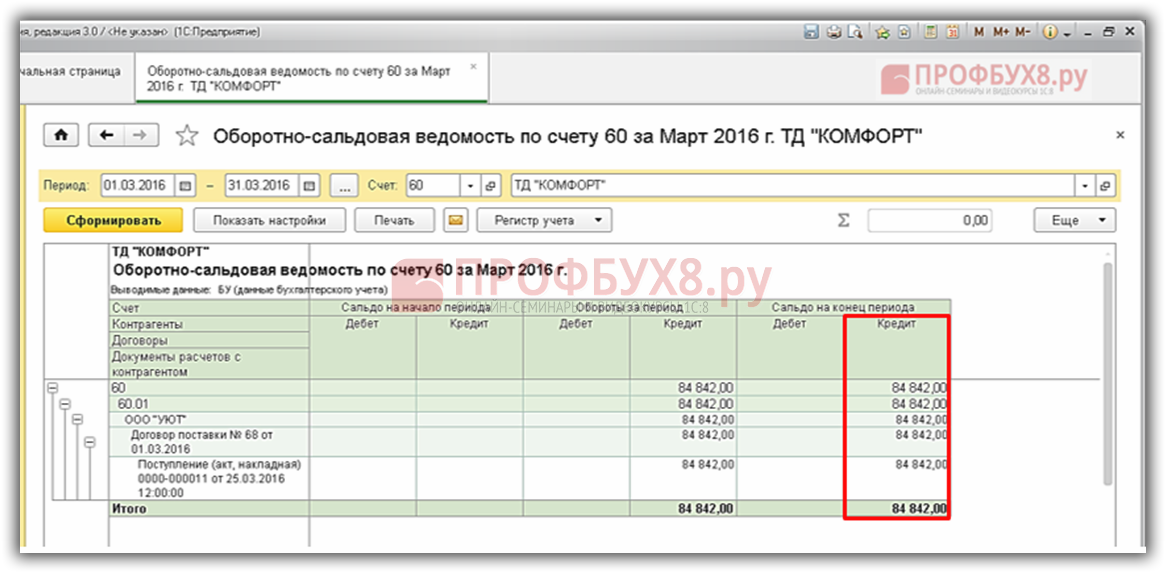Viewport: 1166px width, 573px height.
Task: Collapse the 60.01 subaccount group
Action: coord(65,404)
